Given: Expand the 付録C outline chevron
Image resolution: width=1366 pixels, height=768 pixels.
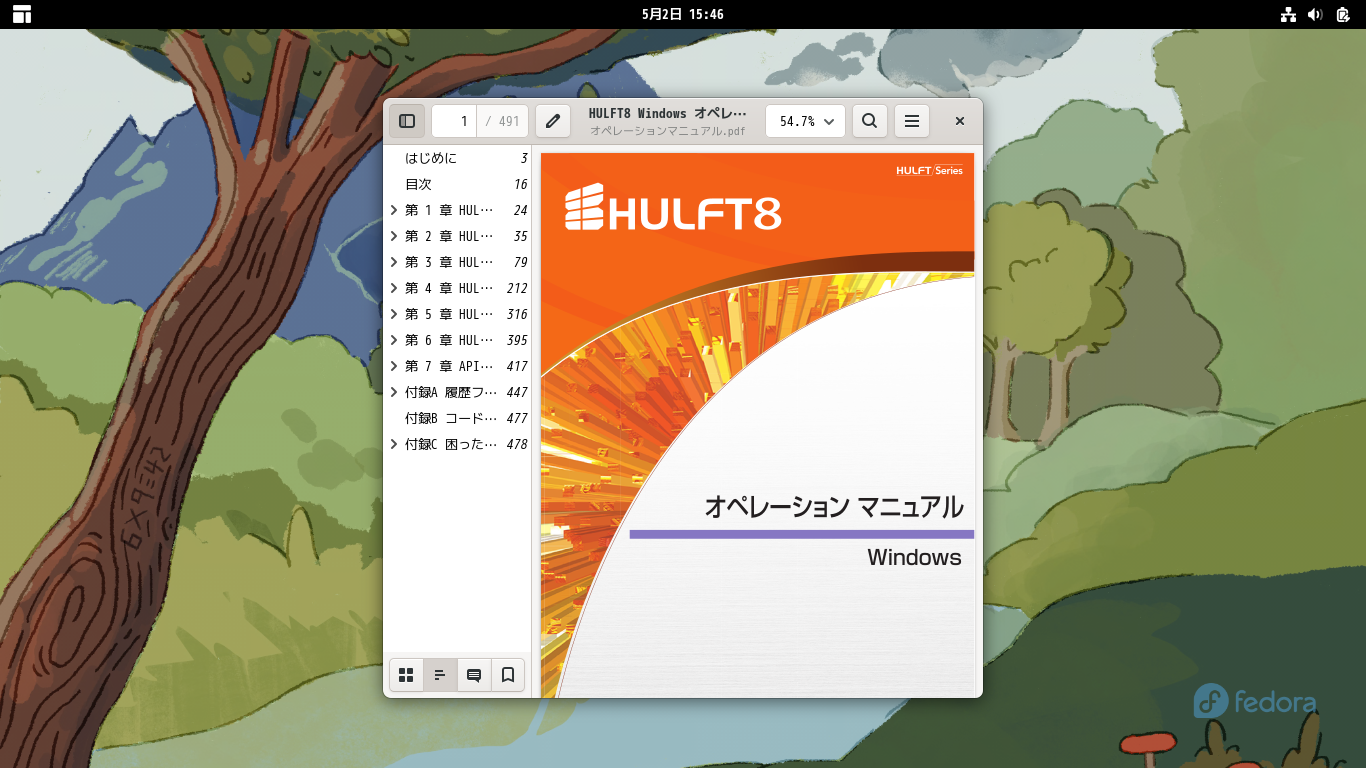Looking at the screenshot, I should click(394, 444).
